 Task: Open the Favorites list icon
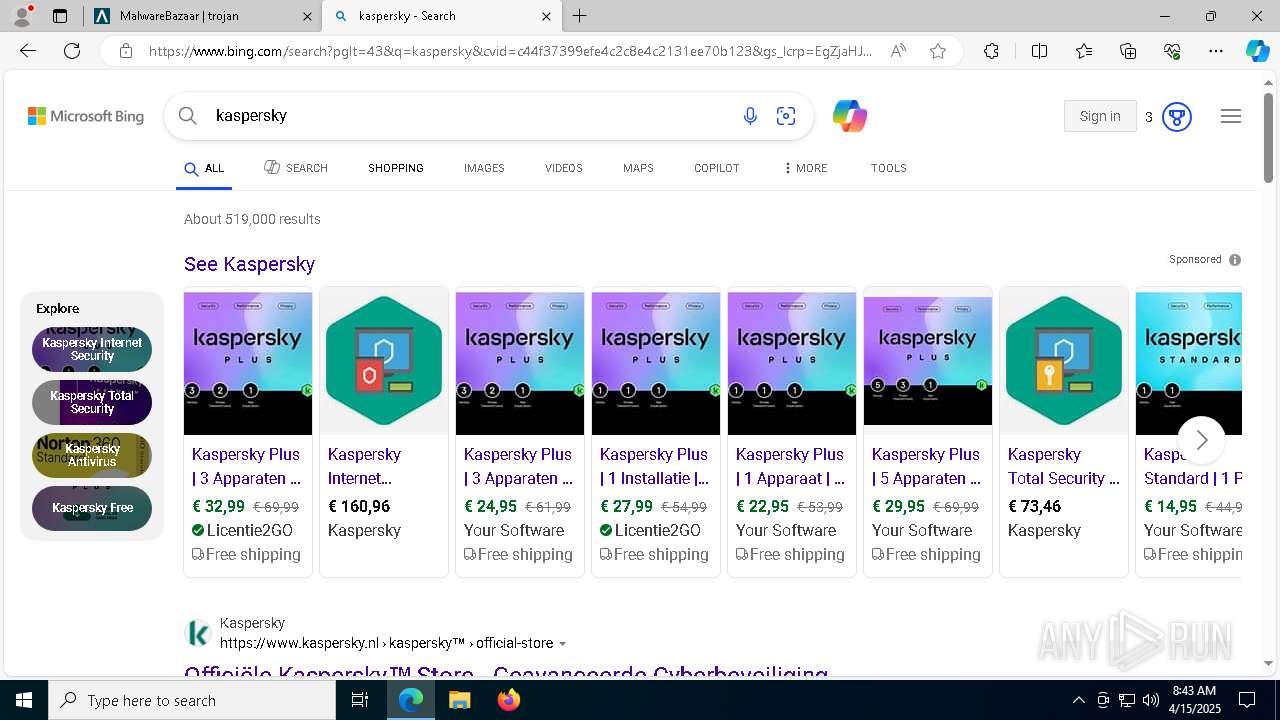(1084, 51)
